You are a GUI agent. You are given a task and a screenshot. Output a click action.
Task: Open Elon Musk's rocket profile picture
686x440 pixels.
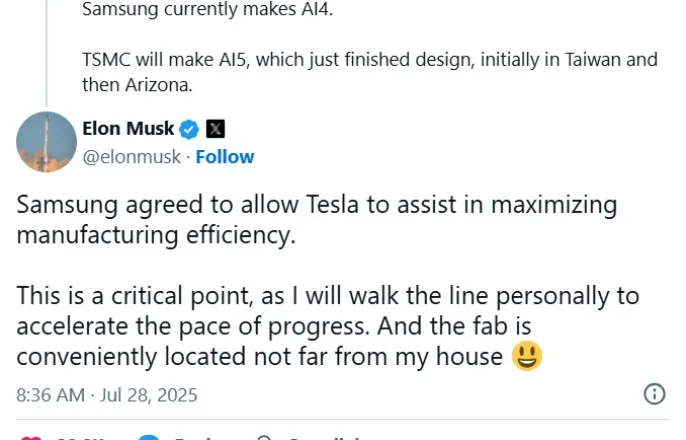click(x=47, y=142)
